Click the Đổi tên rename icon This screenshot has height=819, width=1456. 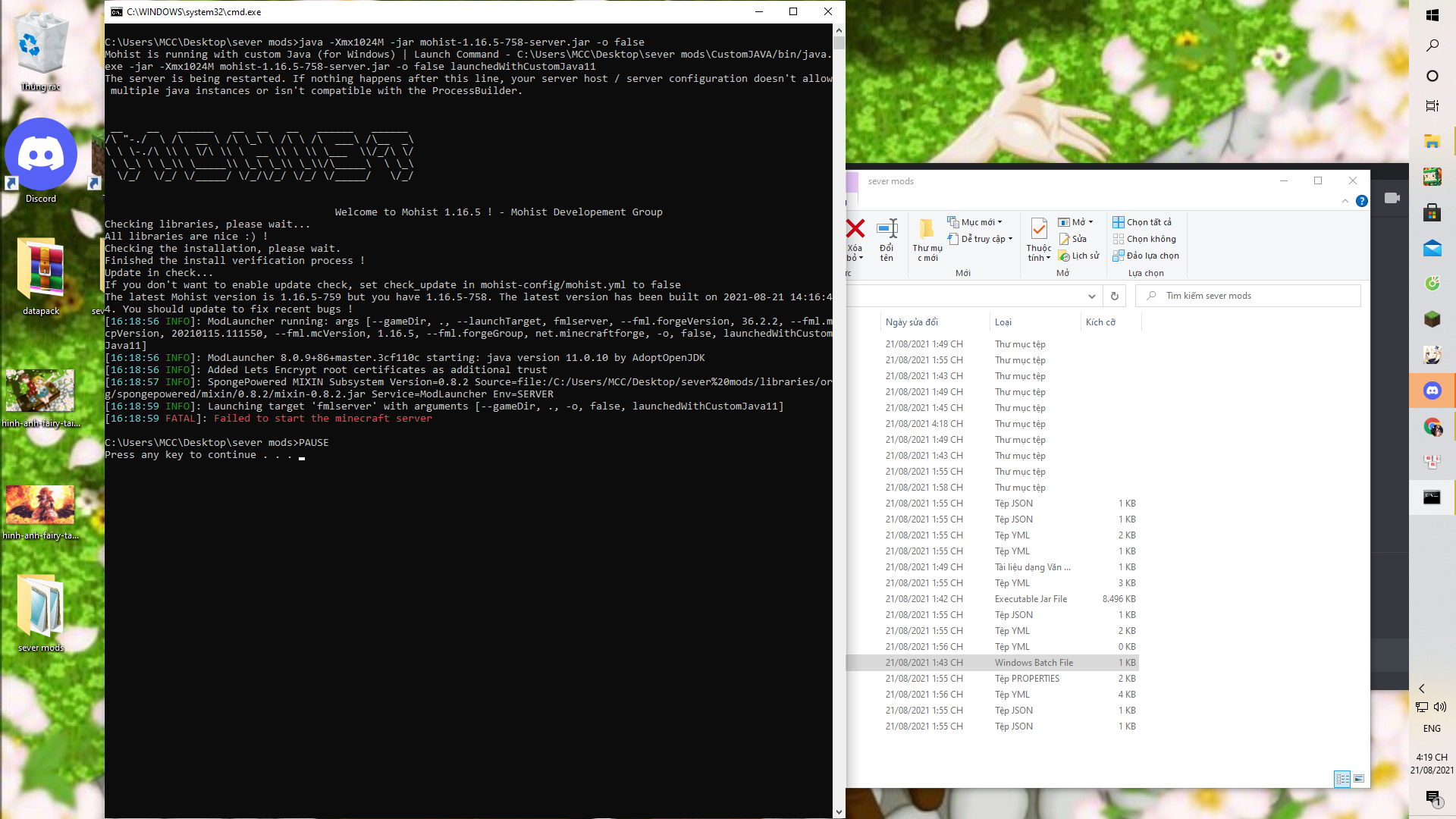click(x=886, y=229)
